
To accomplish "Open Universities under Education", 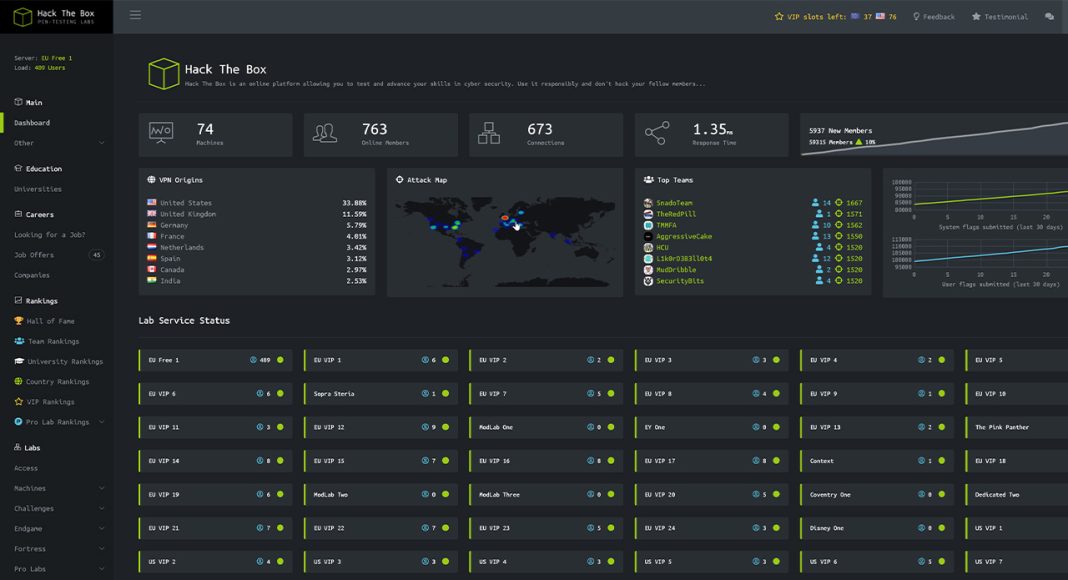I will [x=38, y=189].
